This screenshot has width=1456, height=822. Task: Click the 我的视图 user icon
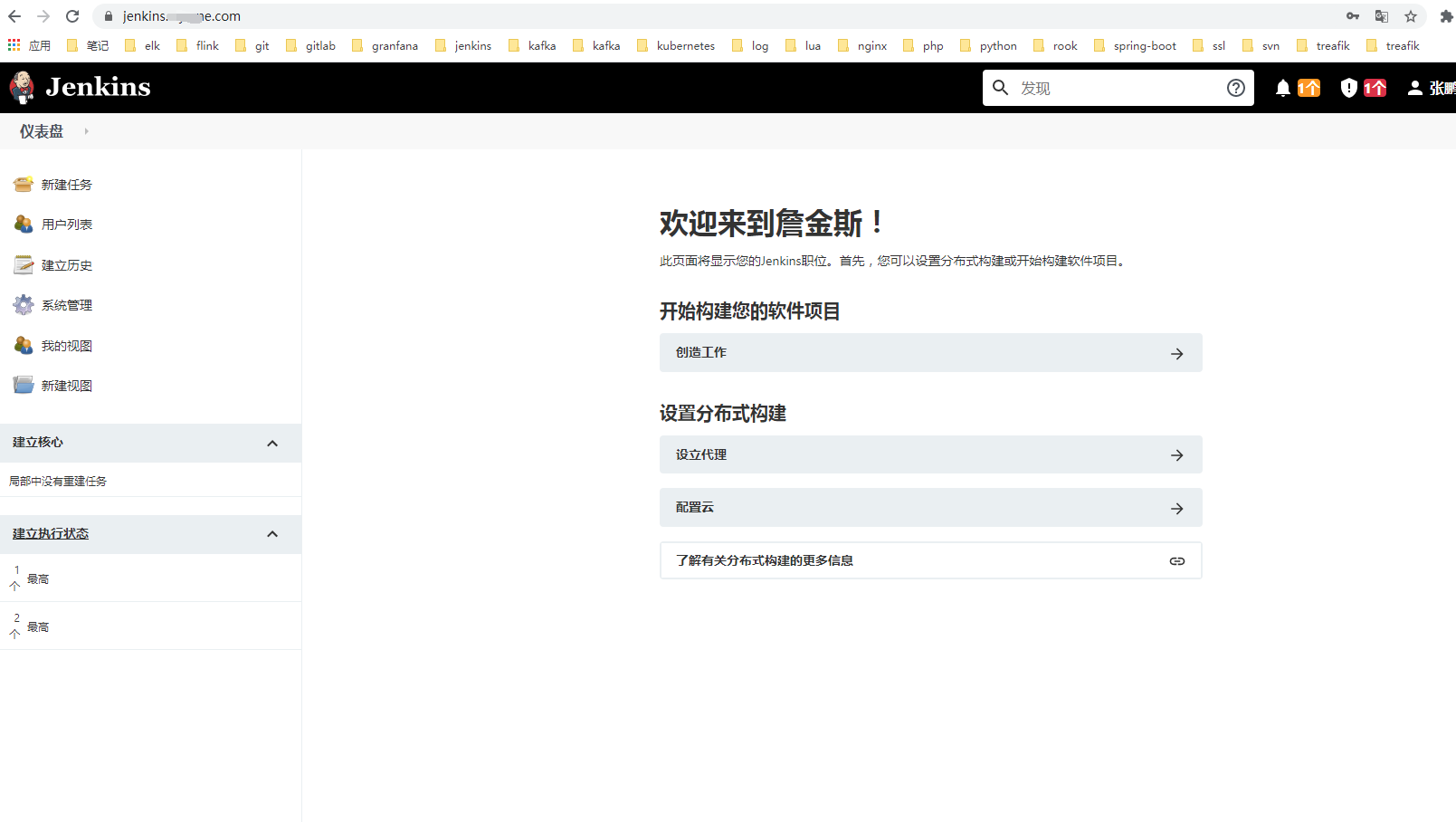tap(24, 346)
